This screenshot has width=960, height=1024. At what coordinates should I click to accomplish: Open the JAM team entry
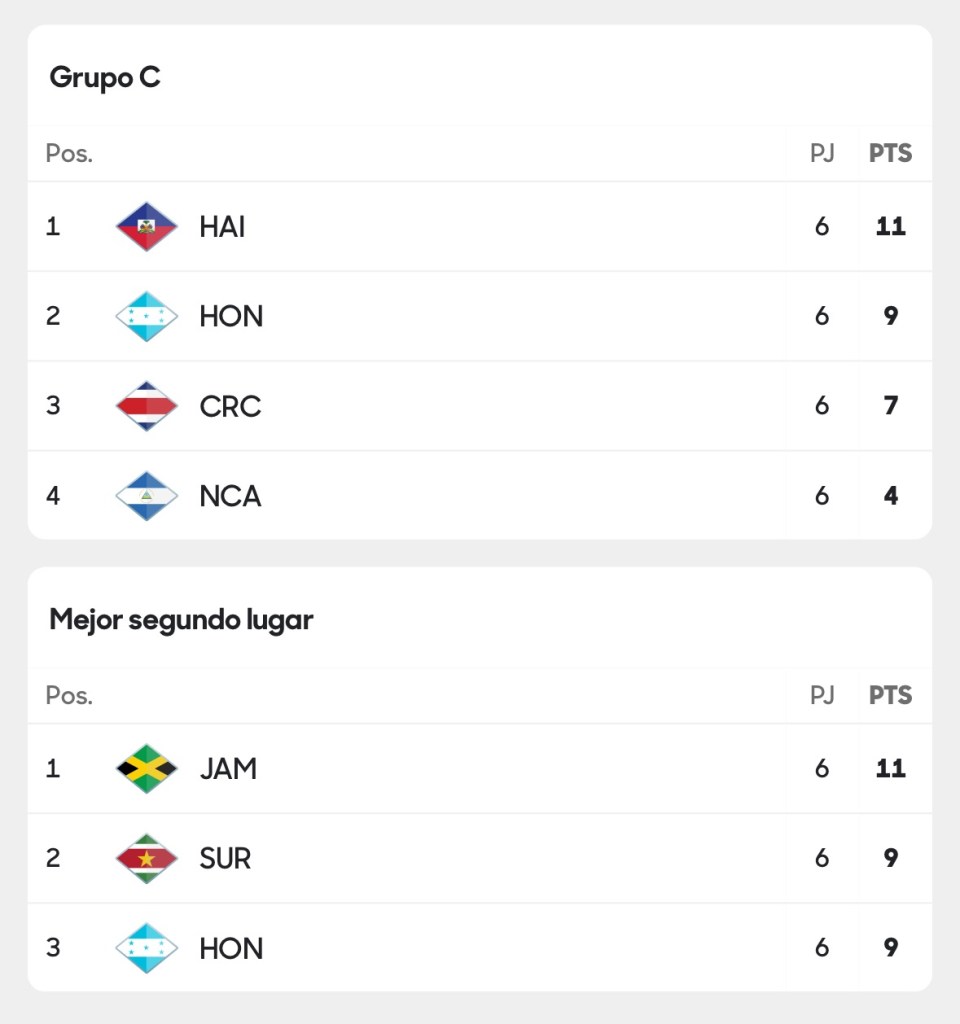click(228, 769)
